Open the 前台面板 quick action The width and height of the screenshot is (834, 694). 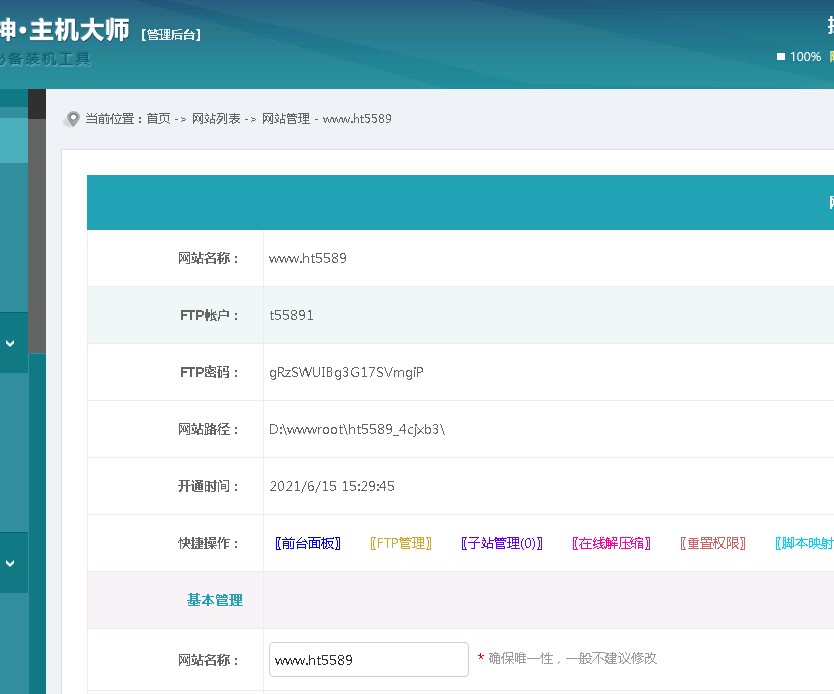pos(308,544)
